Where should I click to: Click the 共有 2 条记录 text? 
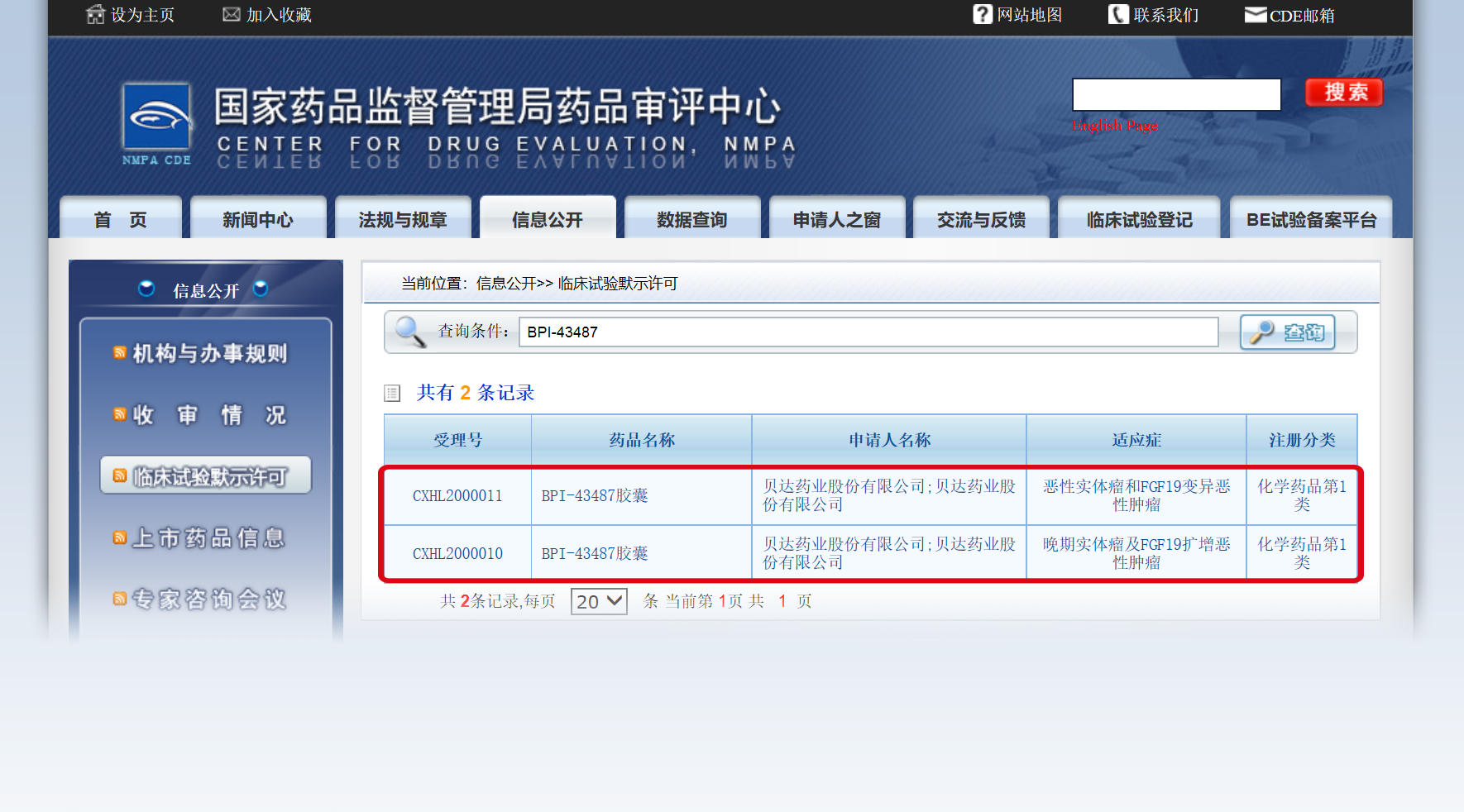click(476, 393)
